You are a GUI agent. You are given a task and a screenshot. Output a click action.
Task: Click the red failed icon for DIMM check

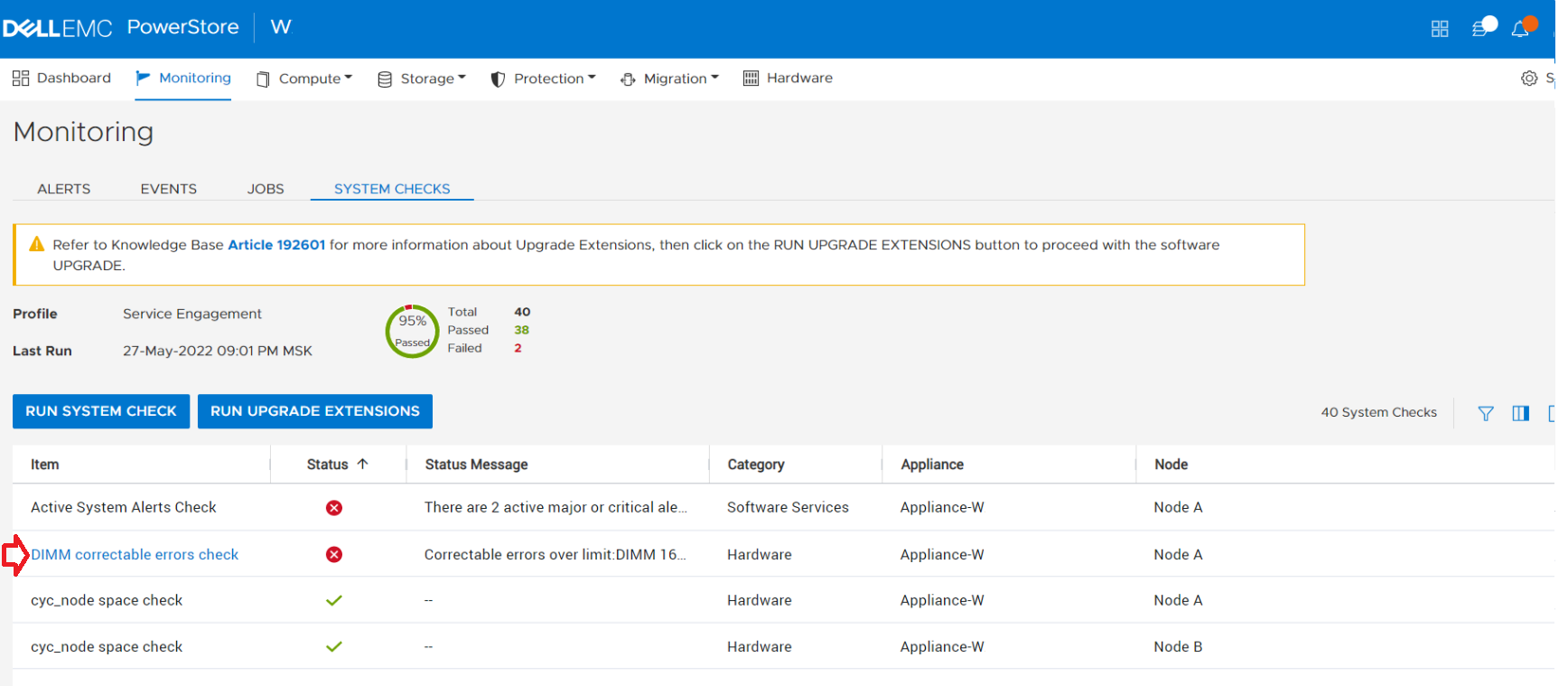334,555
